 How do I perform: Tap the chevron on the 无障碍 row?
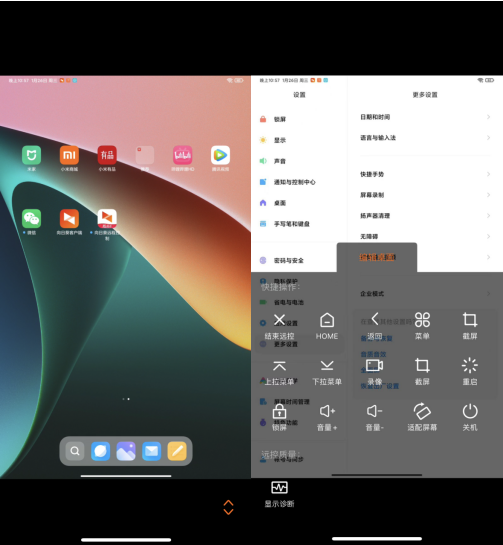tap(488, 237)
